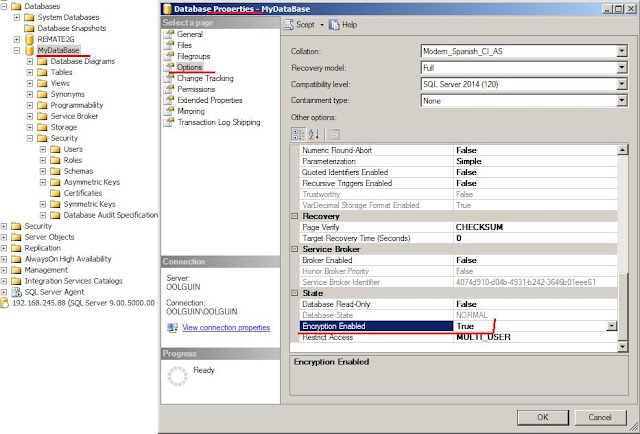Click the OK button

[x=543, y=417]
